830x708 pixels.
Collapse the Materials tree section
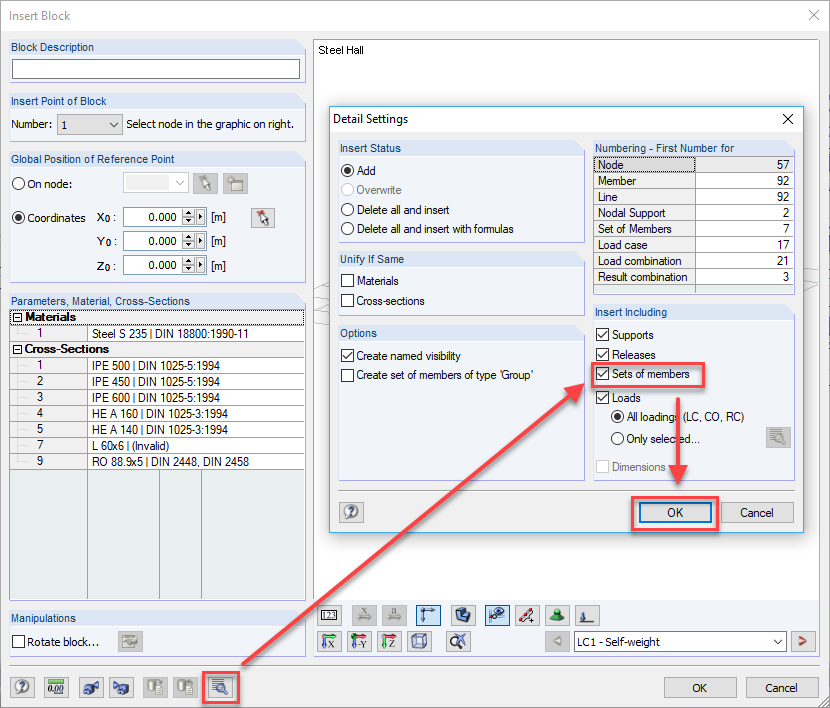[17, 317]
